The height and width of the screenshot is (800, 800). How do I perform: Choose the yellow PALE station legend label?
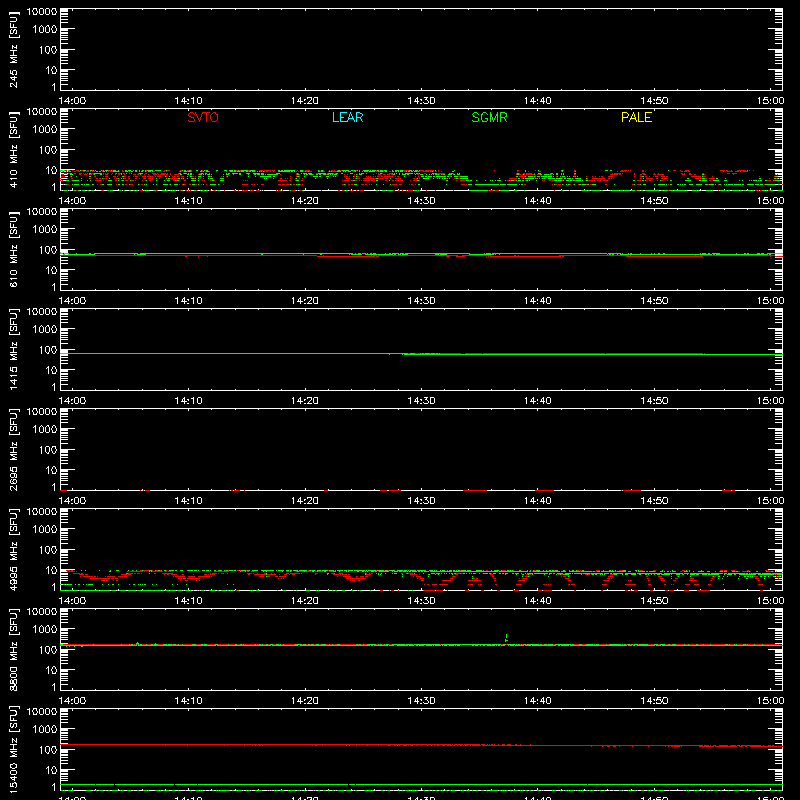(636, 117)
